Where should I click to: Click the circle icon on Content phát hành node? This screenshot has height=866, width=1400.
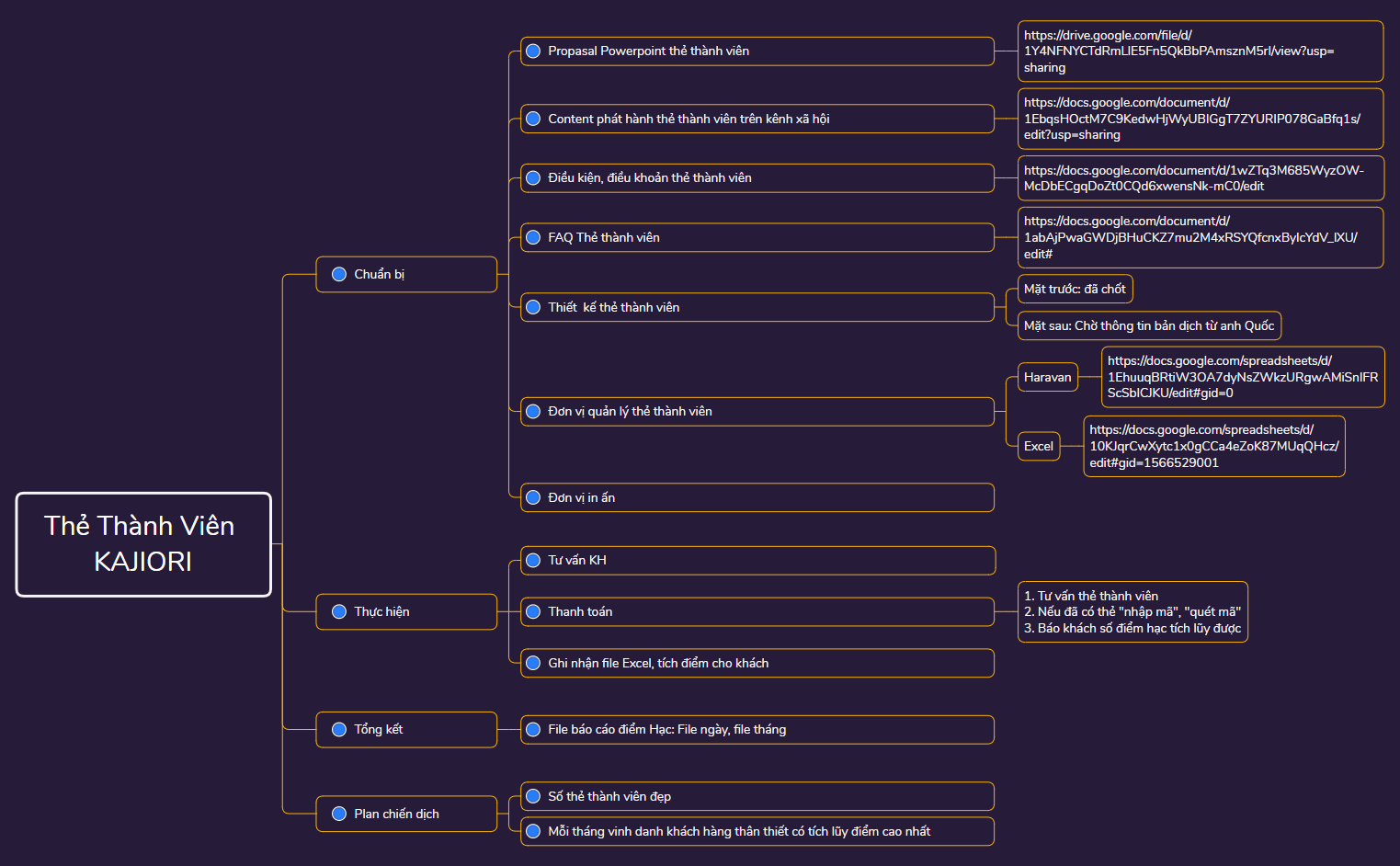(533, 119)
